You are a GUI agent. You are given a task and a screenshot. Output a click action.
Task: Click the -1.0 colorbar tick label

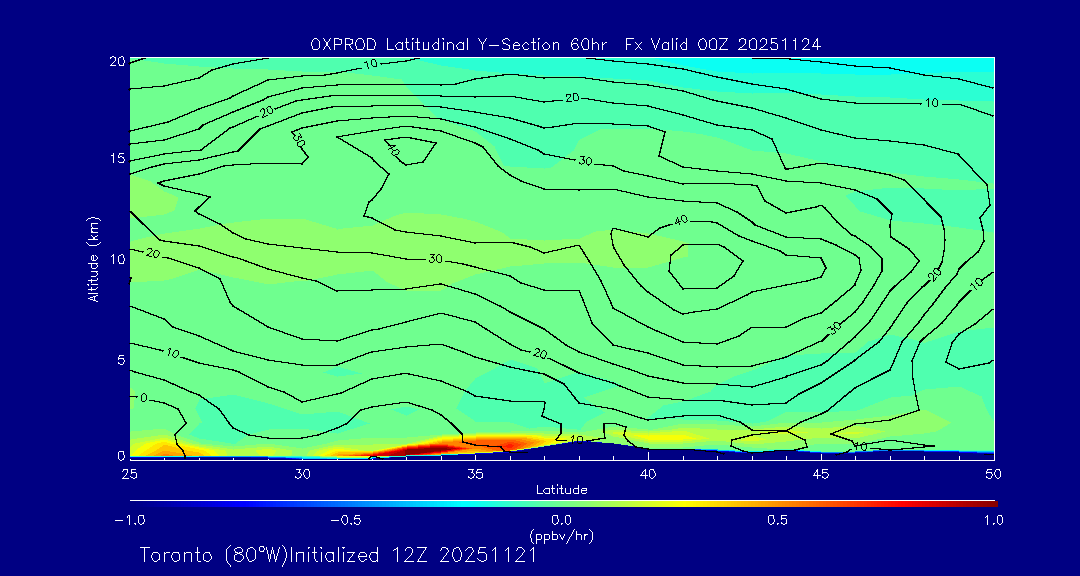tap(129, 520)
